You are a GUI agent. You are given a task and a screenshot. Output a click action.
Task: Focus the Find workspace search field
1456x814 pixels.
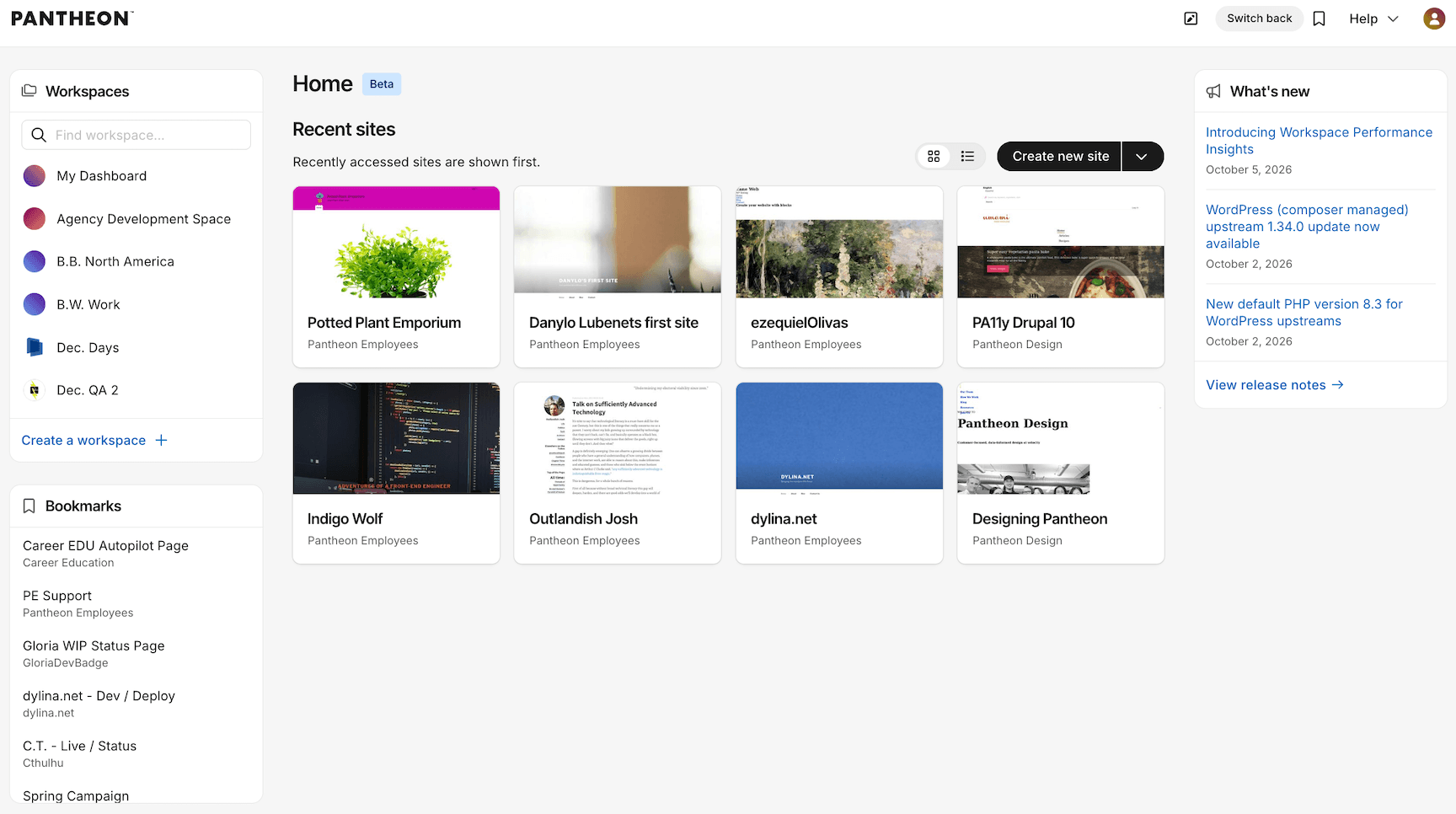pyautogui.click(x=136, y=135)
